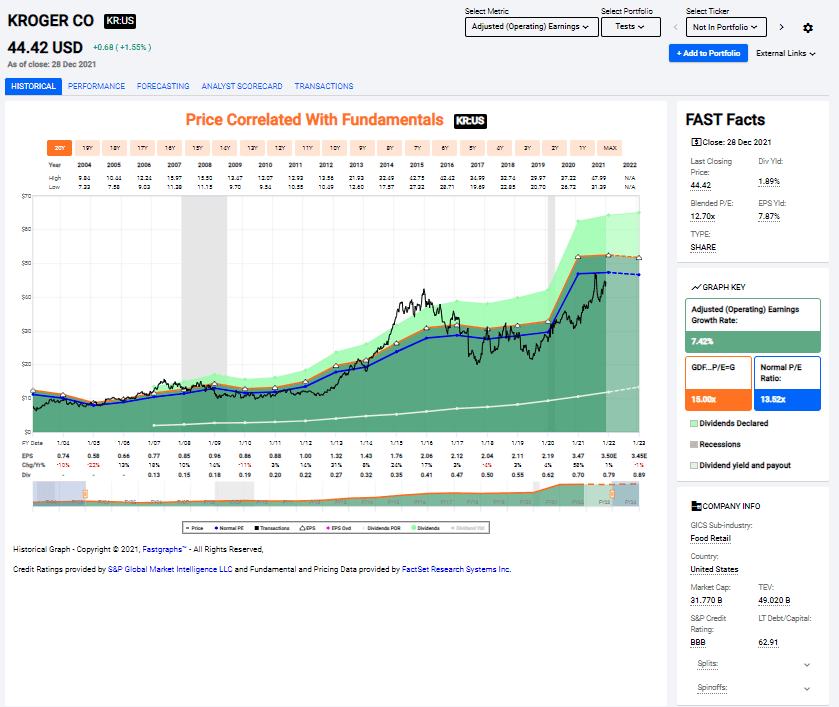The image size is (839, 707).
Task: Click the United States country link
Action: 714,569
